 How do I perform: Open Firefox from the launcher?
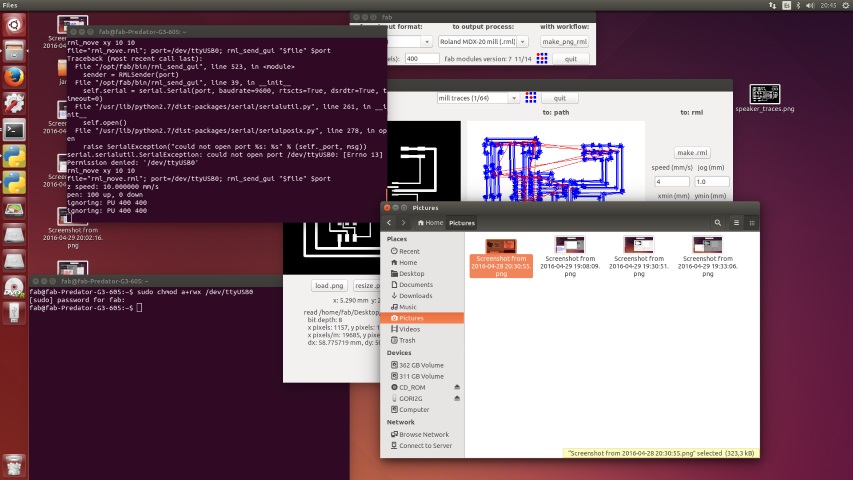[x=14, y=77]
